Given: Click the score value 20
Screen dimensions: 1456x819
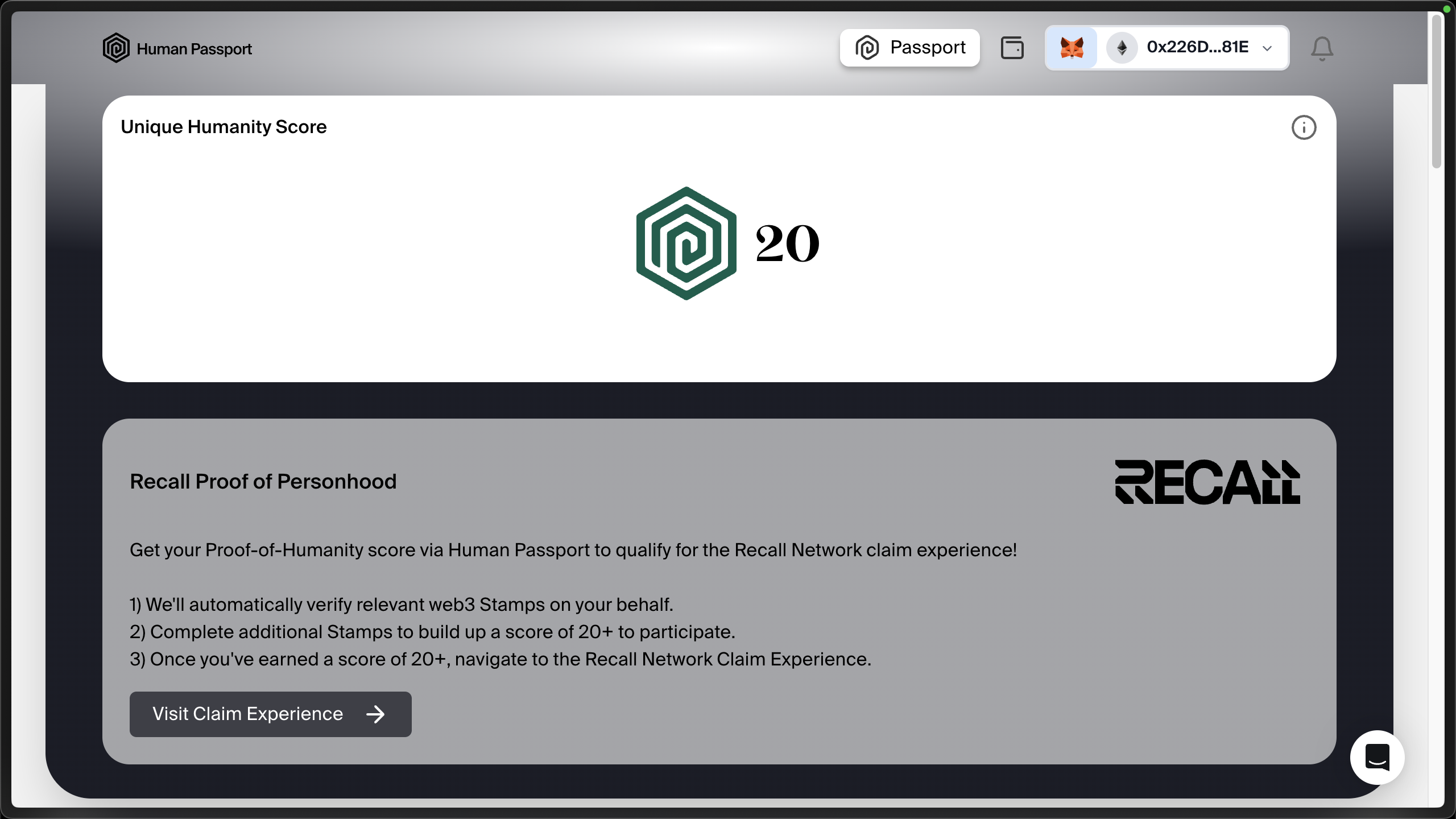Looking at the screenshot, I should pyautogui.click(x=787, y=244).
